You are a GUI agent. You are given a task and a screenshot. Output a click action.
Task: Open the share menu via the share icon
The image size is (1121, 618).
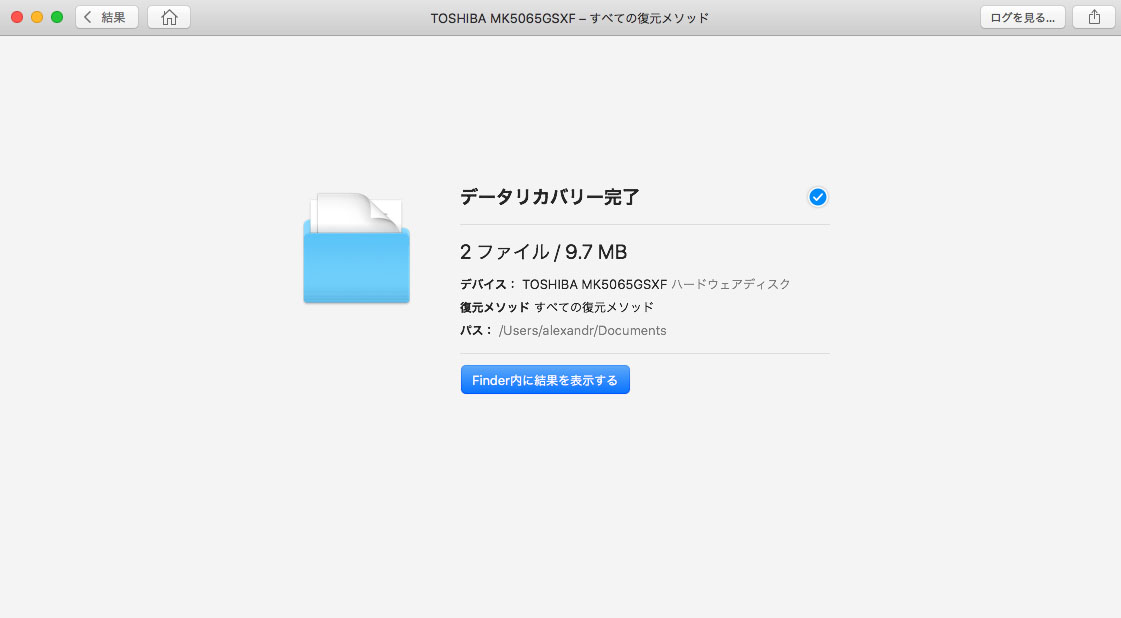pyautogui.click(x=1094, y=17)
